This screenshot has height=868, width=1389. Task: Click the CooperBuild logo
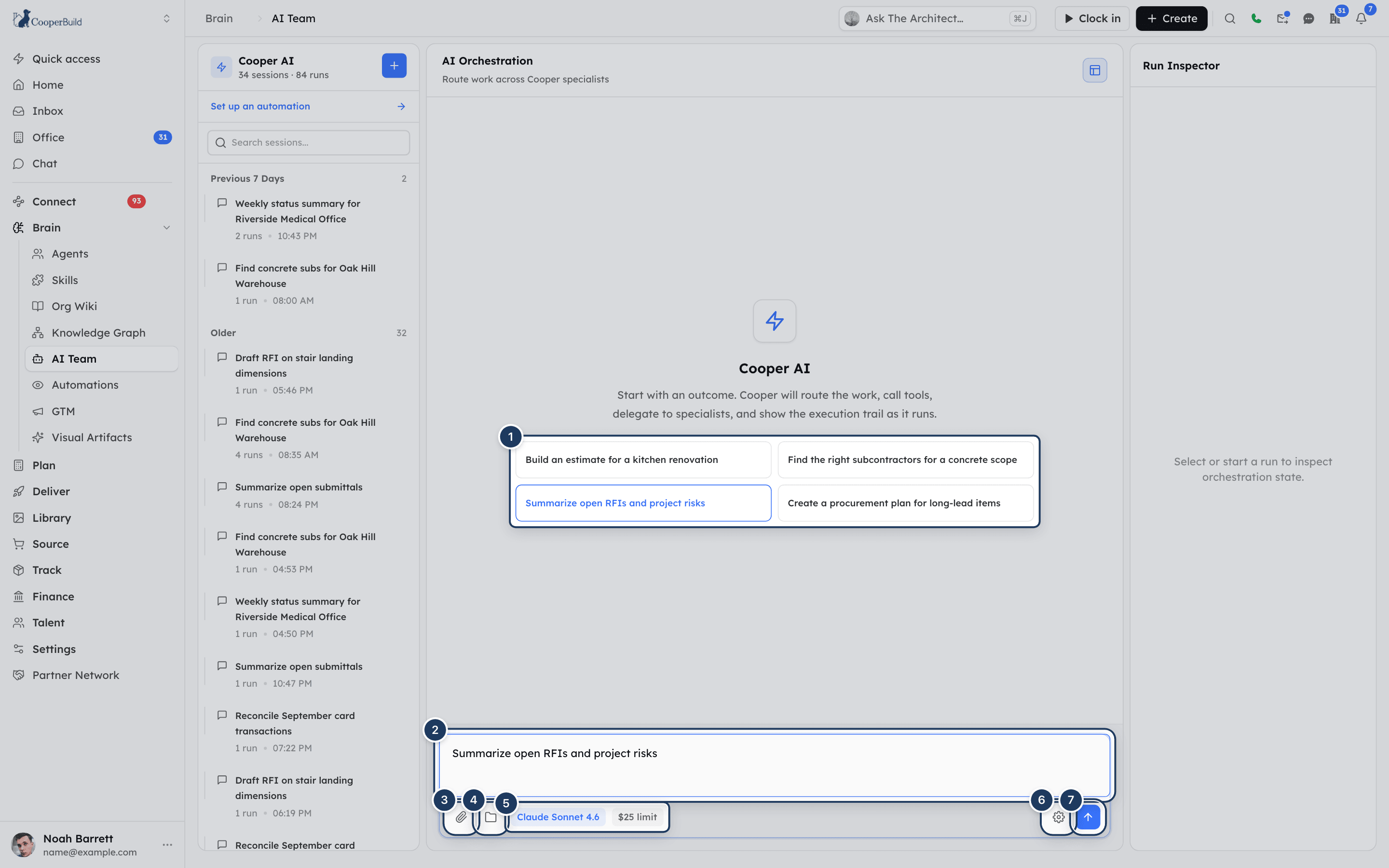coord(48,19)
